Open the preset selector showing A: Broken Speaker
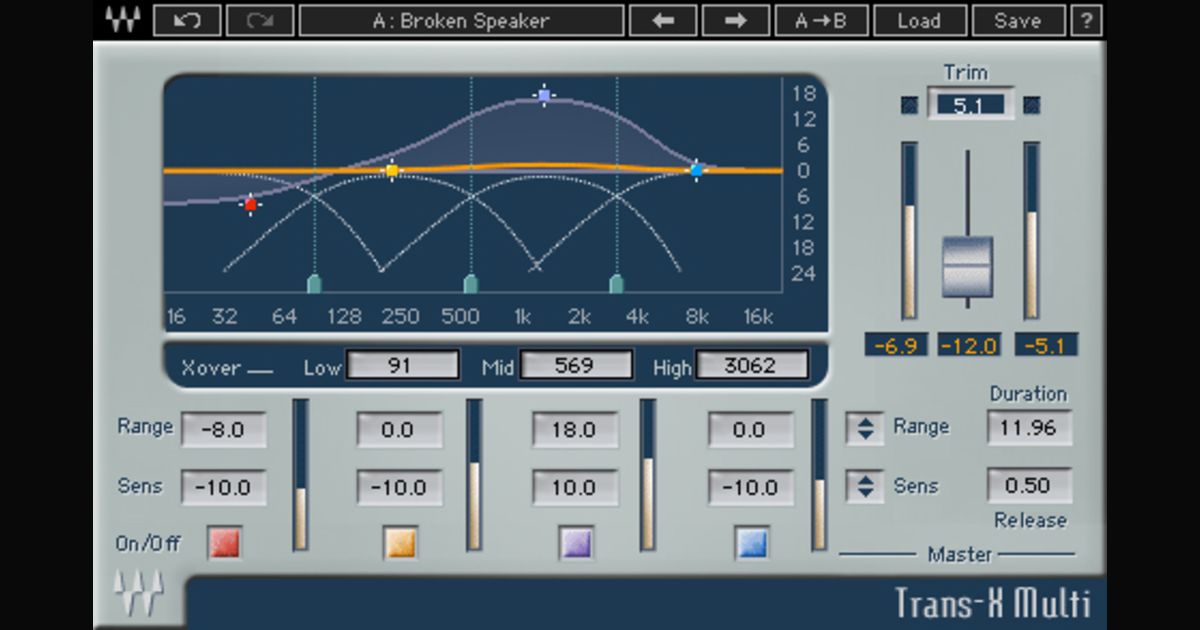 pyautogui.click(x=461, y=20)
